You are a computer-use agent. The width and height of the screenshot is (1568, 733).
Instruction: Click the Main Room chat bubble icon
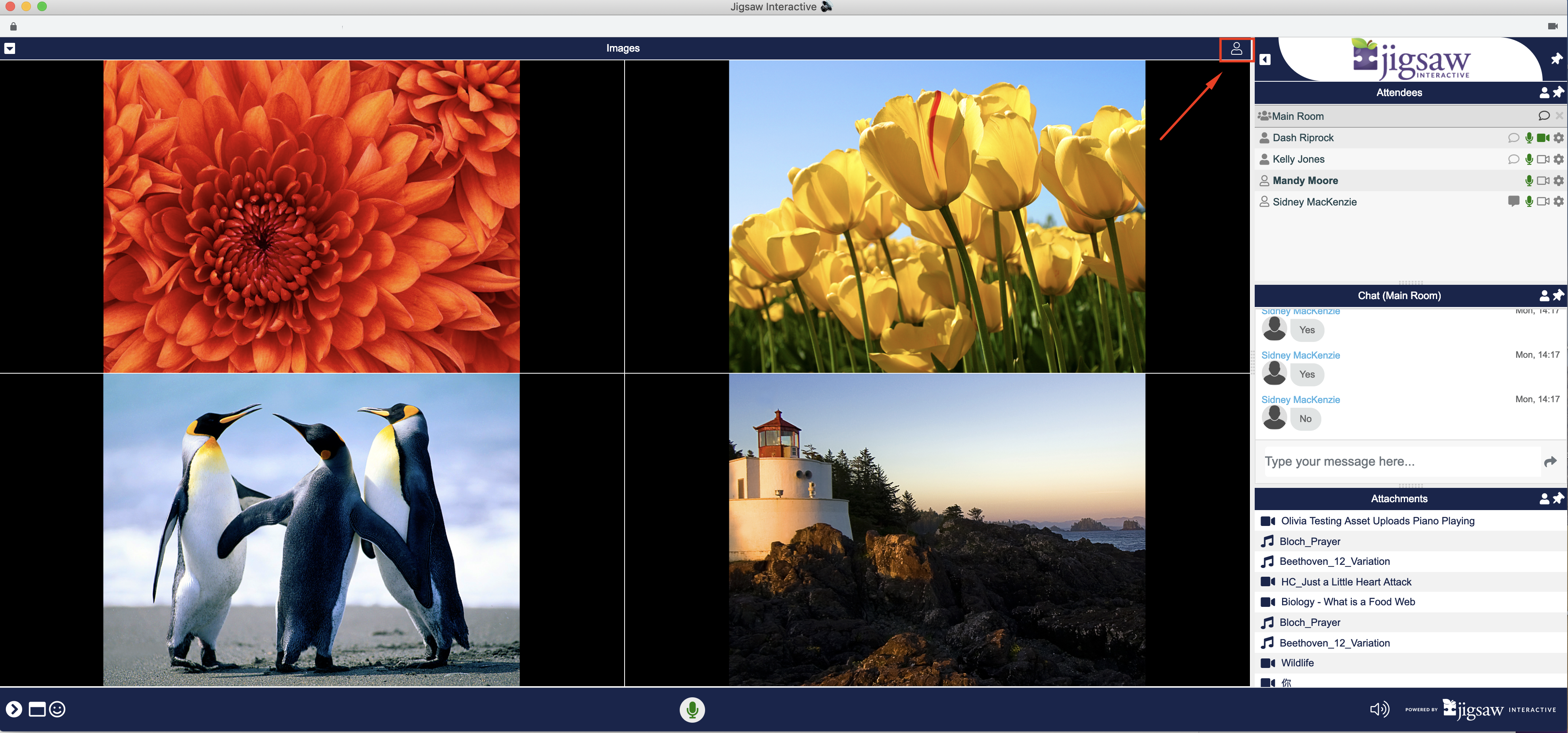[1544, 116]
